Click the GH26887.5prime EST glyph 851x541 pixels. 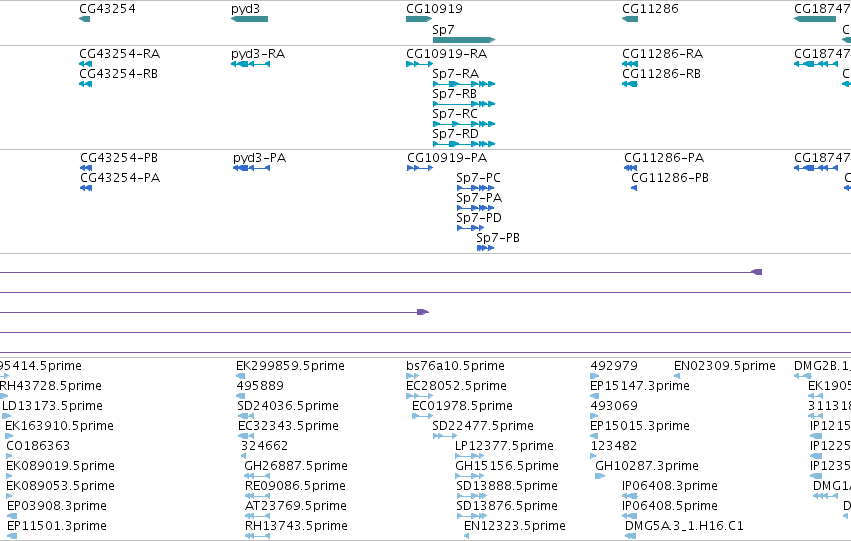(257, 476)
